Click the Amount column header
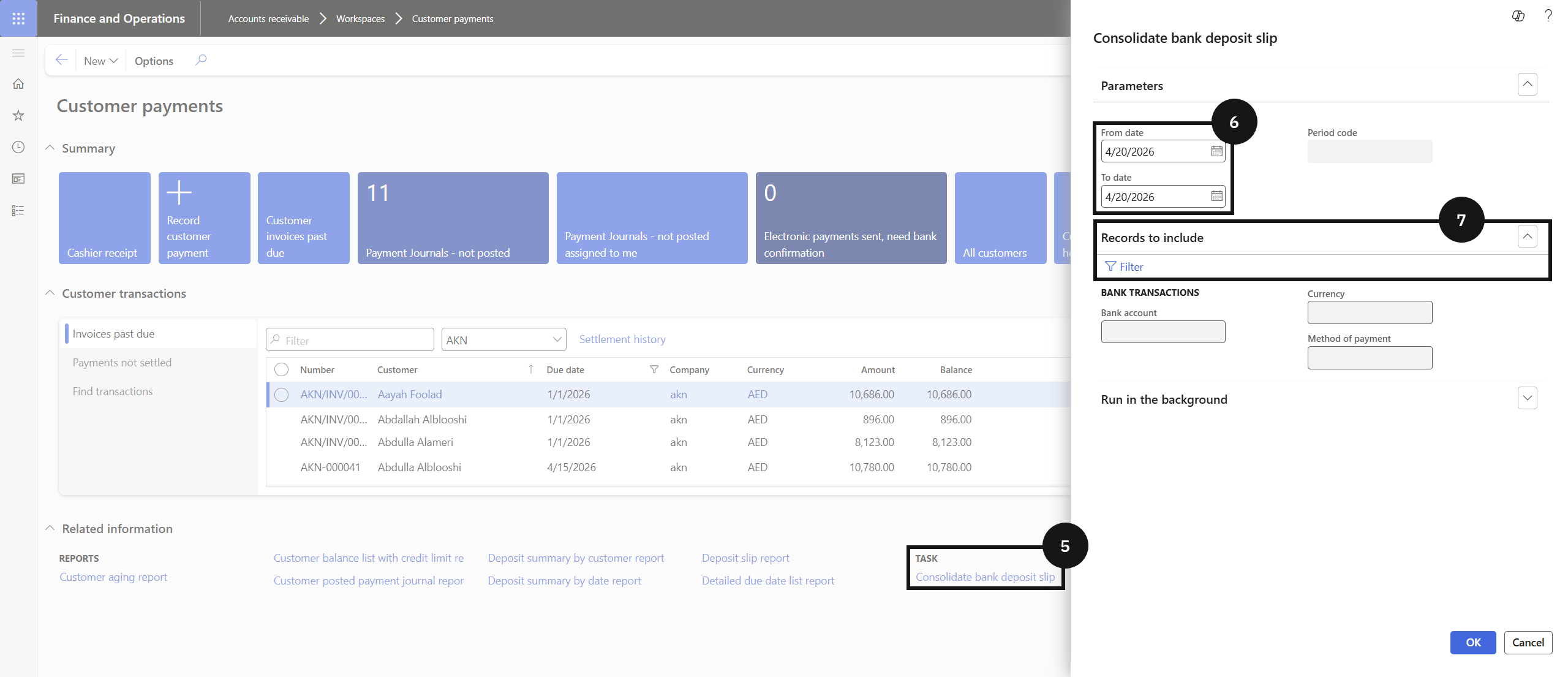This screenshot has width=1568, height=677. 878,369
